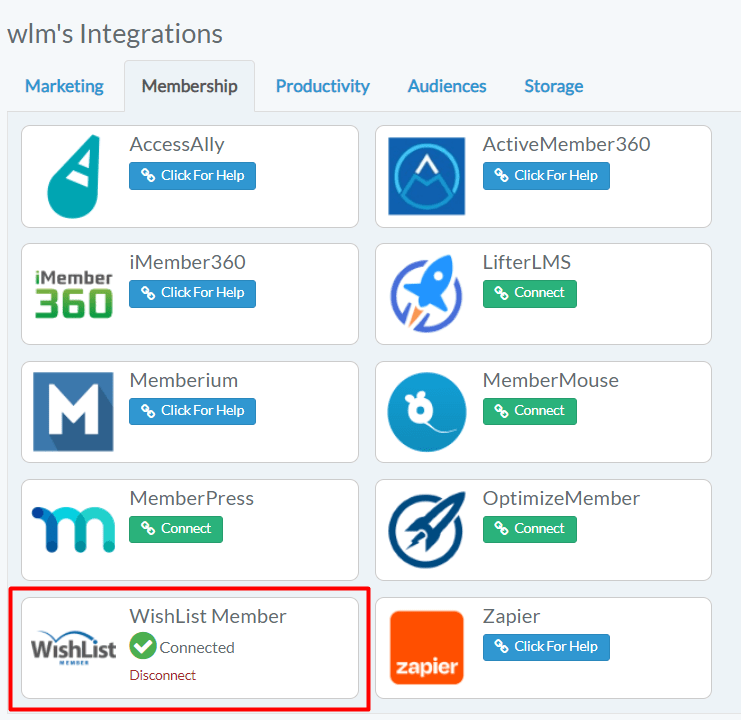Viewport: 741px width, 720px height.
Task: Click the LifterLMS rocket logo
Action: coord(426,293)
